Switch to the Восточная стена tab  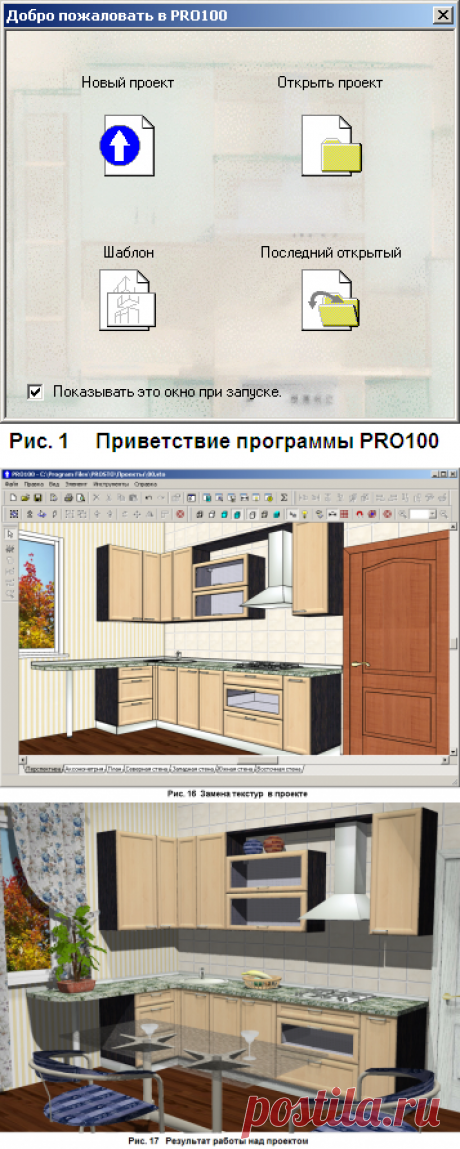pyautogui.click(x=279, y=769)
